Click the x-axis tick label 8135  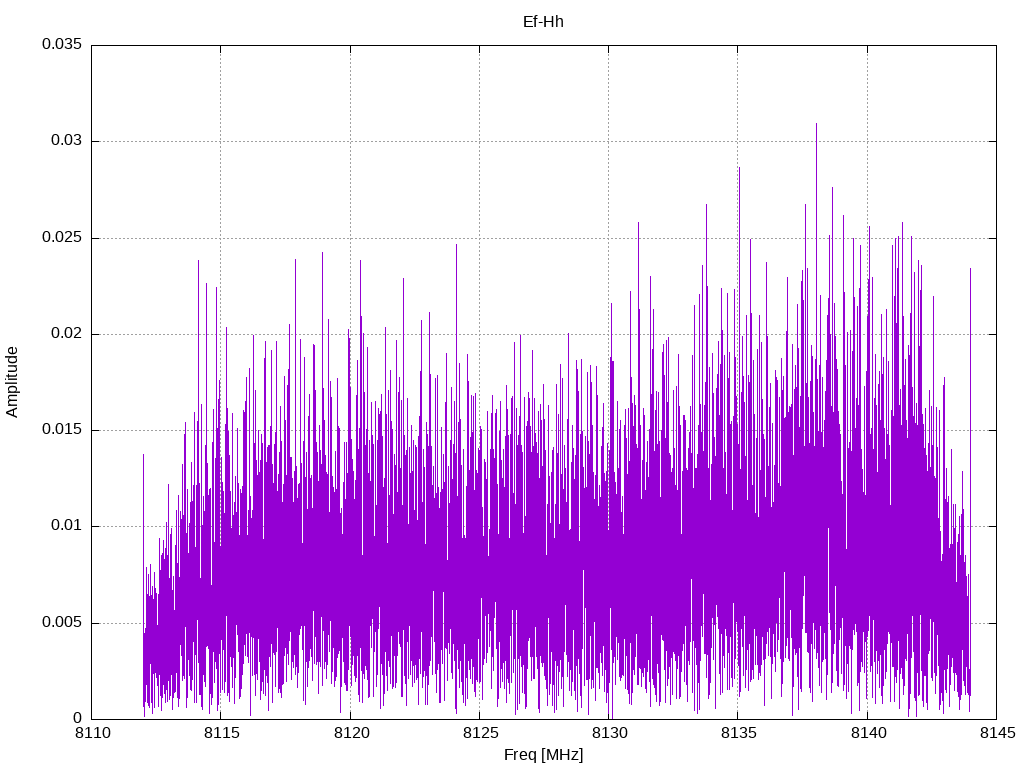click(739, 733)
